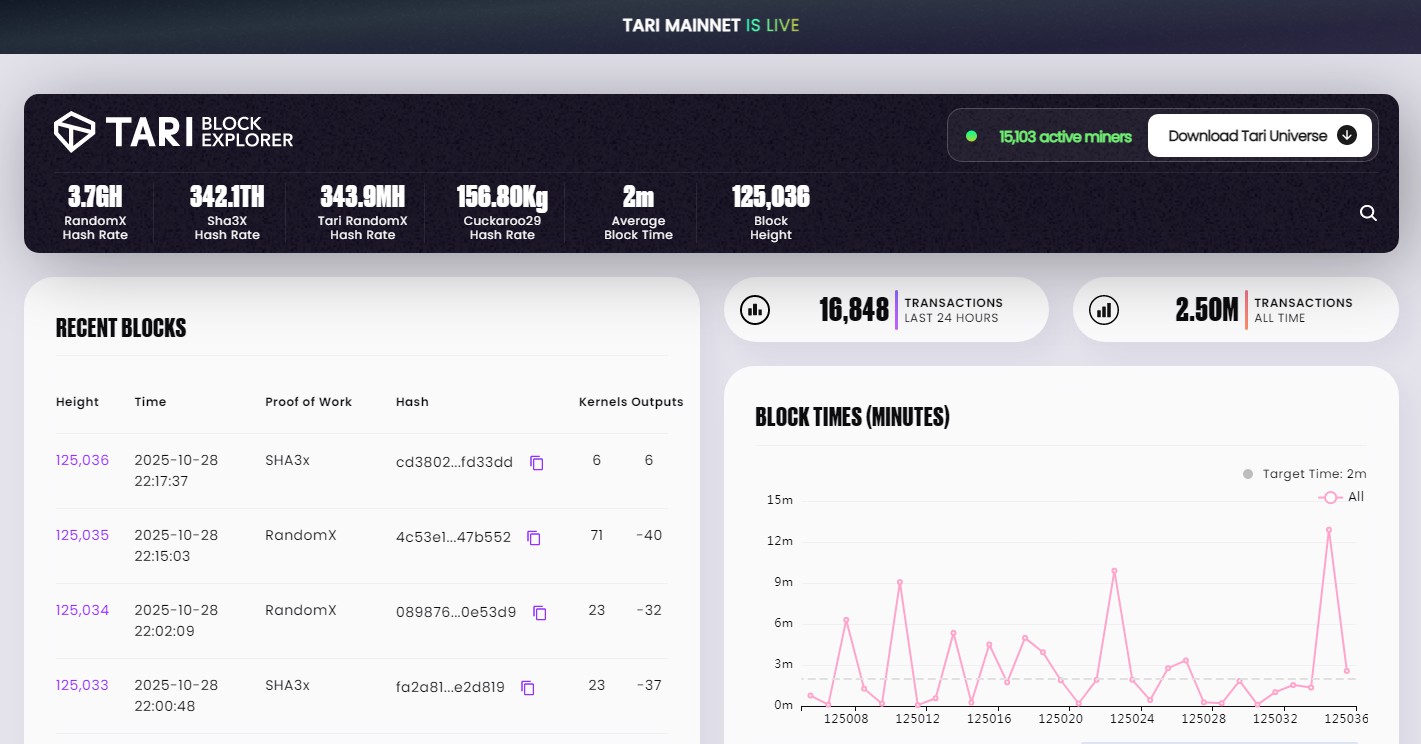Click the Height column header
The height and width of the screenshot is (744, 1421).
(77, 402)
